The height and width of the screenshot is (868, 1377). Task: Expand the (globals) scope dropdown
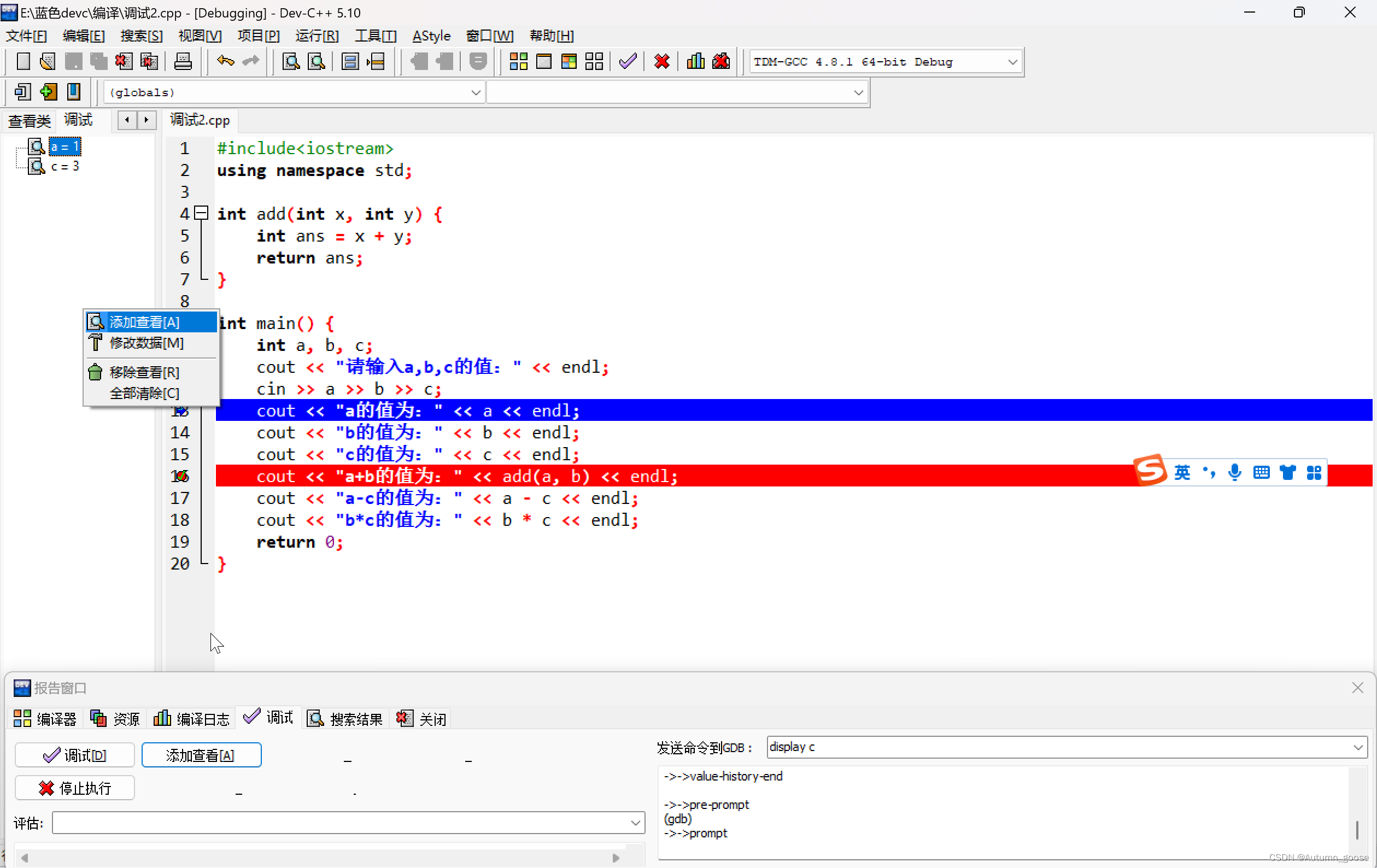(x=475, y=92)
